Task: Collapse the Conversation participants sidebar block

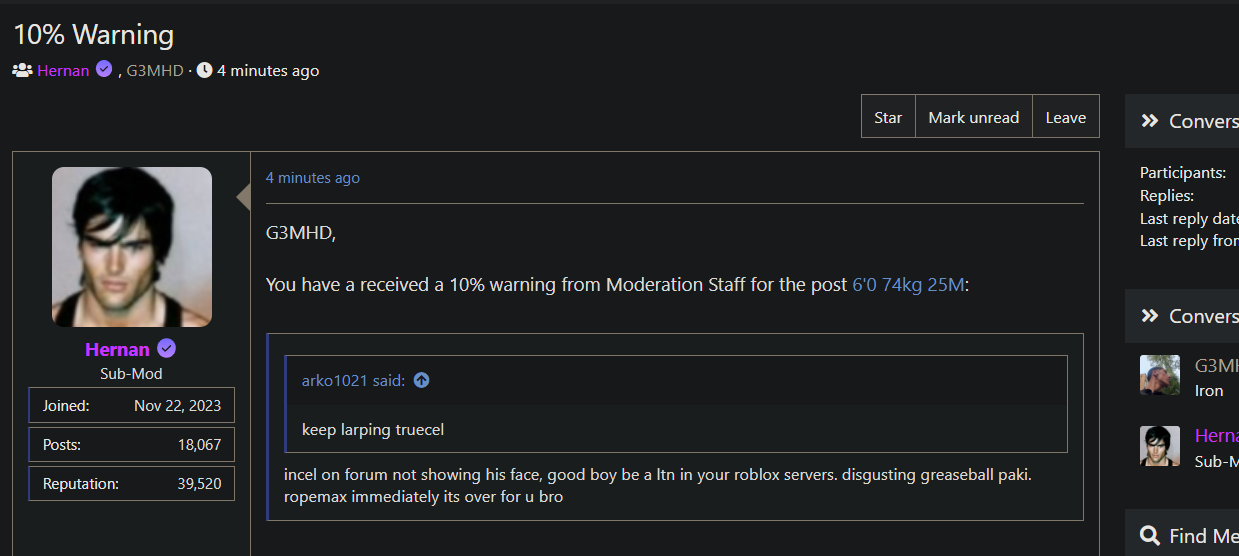Action: point(1150,316)
